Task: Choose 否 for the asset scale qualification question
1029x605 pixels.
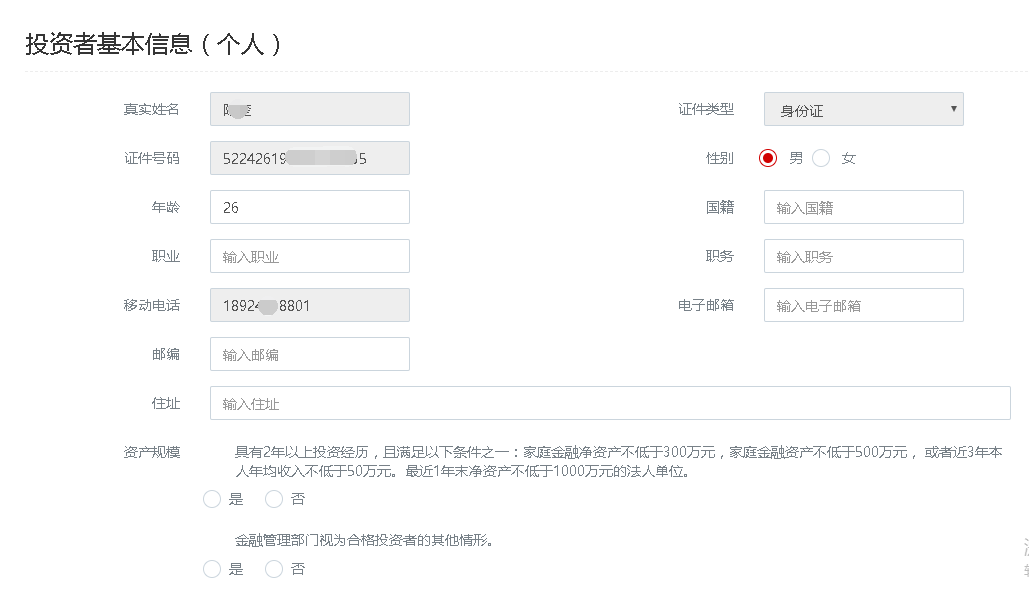Action: 273,499
